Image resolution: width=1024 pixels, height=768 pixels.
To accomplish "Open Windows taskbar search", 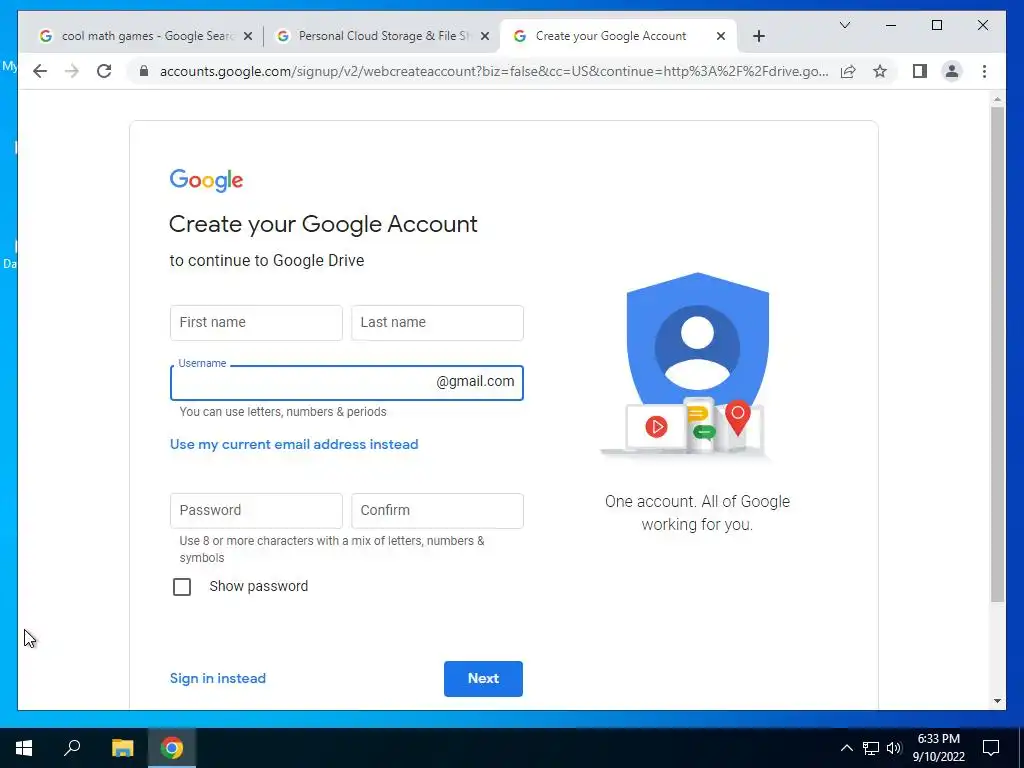I will click(x=72, y=748).
